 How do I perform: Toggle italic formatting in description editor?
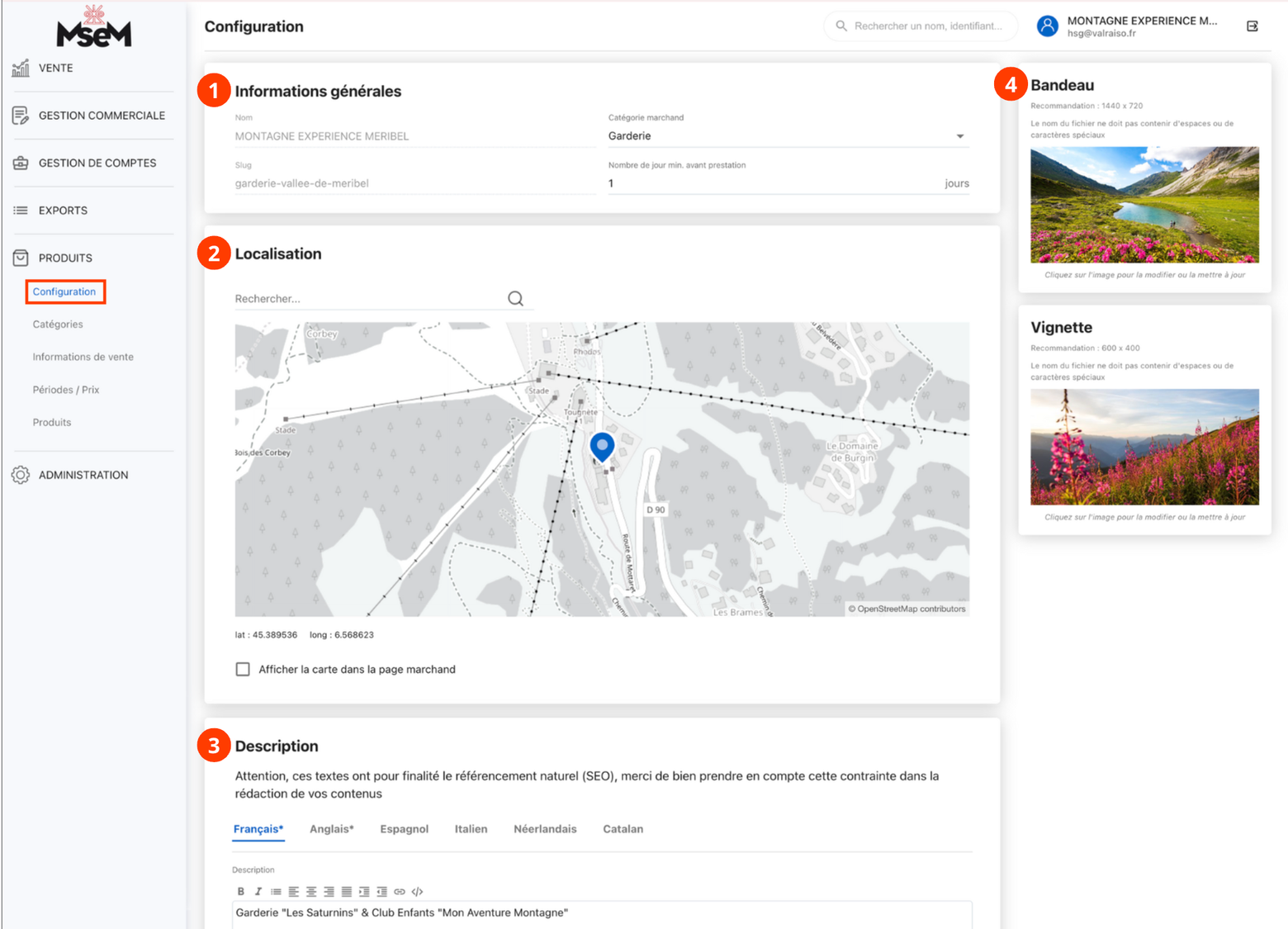pyautogui.click(x=258, y=892)
